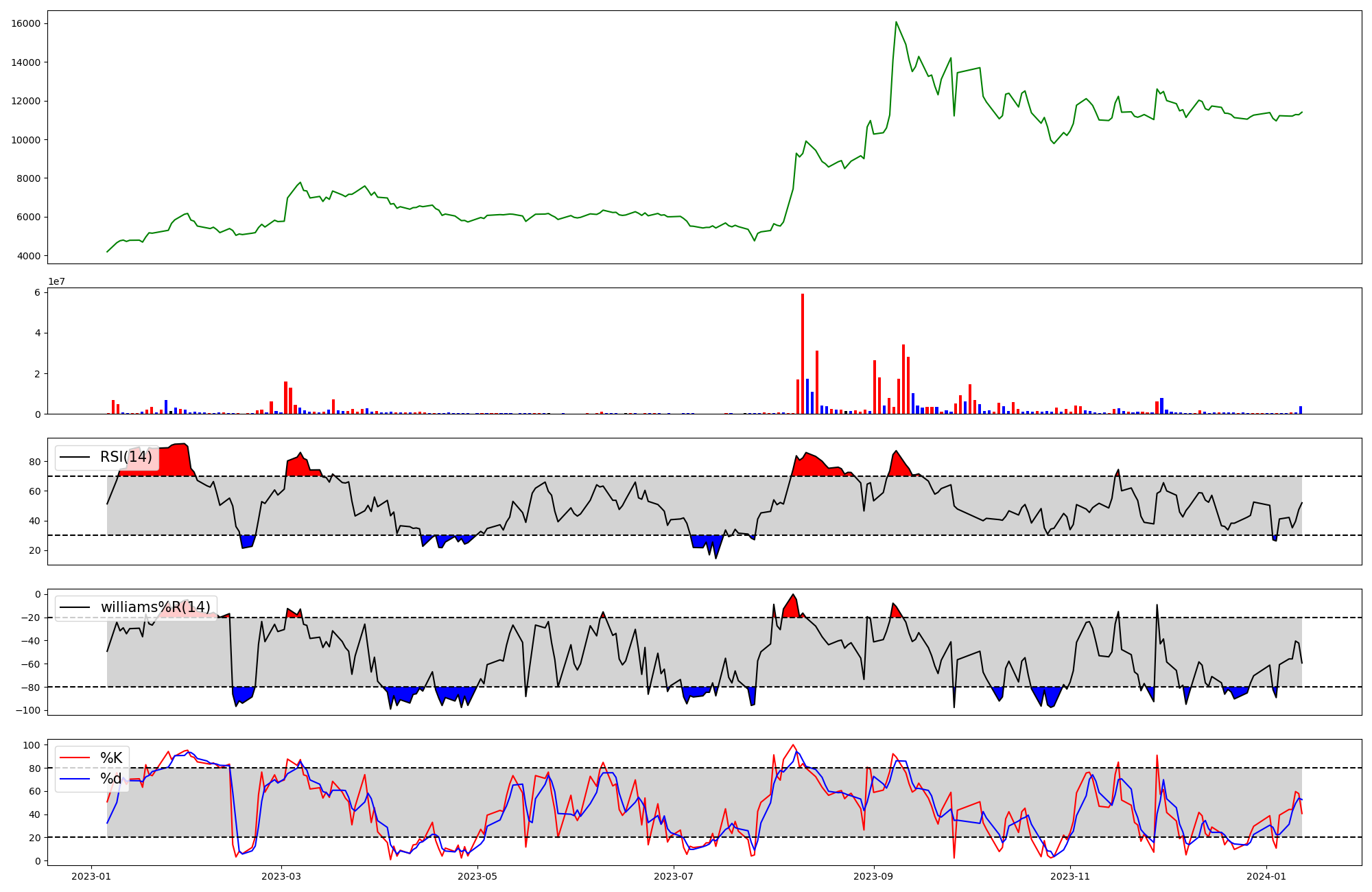Click the 2023-03 x-axis date label
Screen dimensions: 1372x892
pyautogui.click(x=281, y=876)
